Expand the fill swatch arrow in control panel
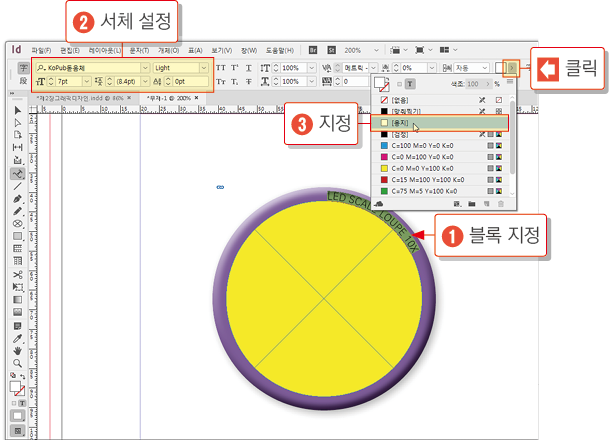Image resolution: width=609 pixels, height=440 pixels. coord(512,68)
